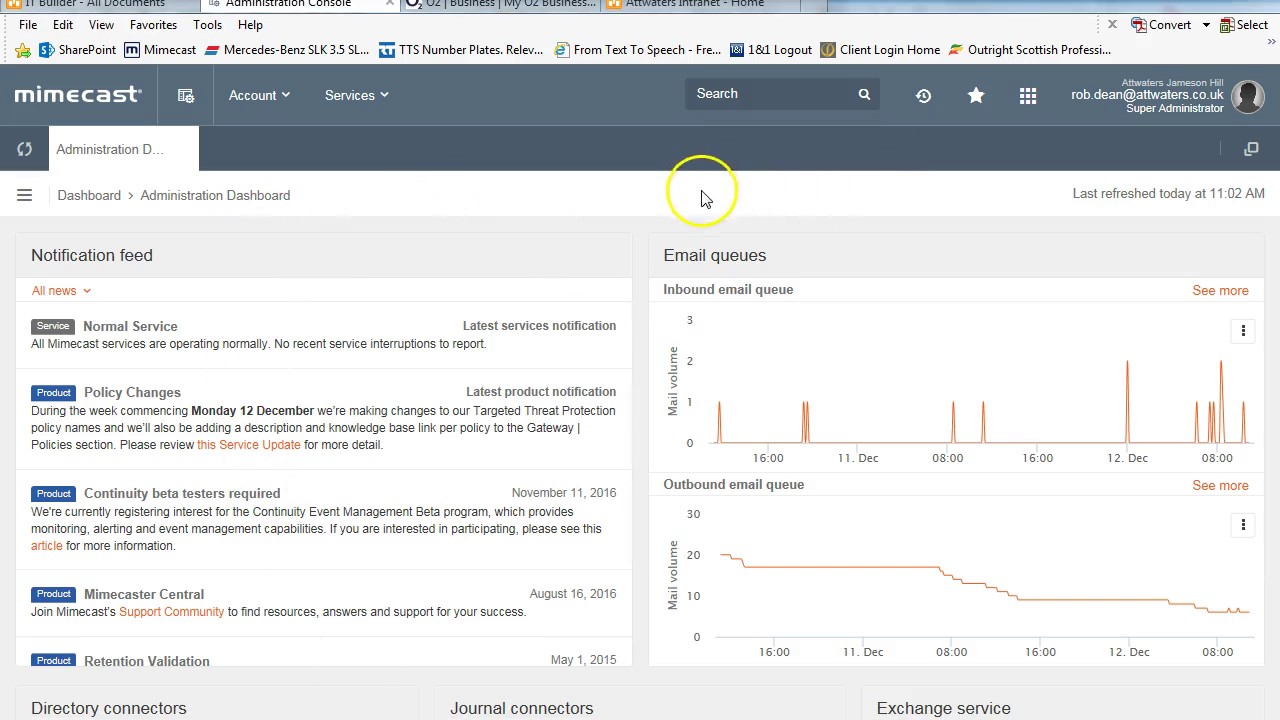The height and width of the screenshot is (720, 1280).
Task: Open the Help menu
Action: pos(250,25)
